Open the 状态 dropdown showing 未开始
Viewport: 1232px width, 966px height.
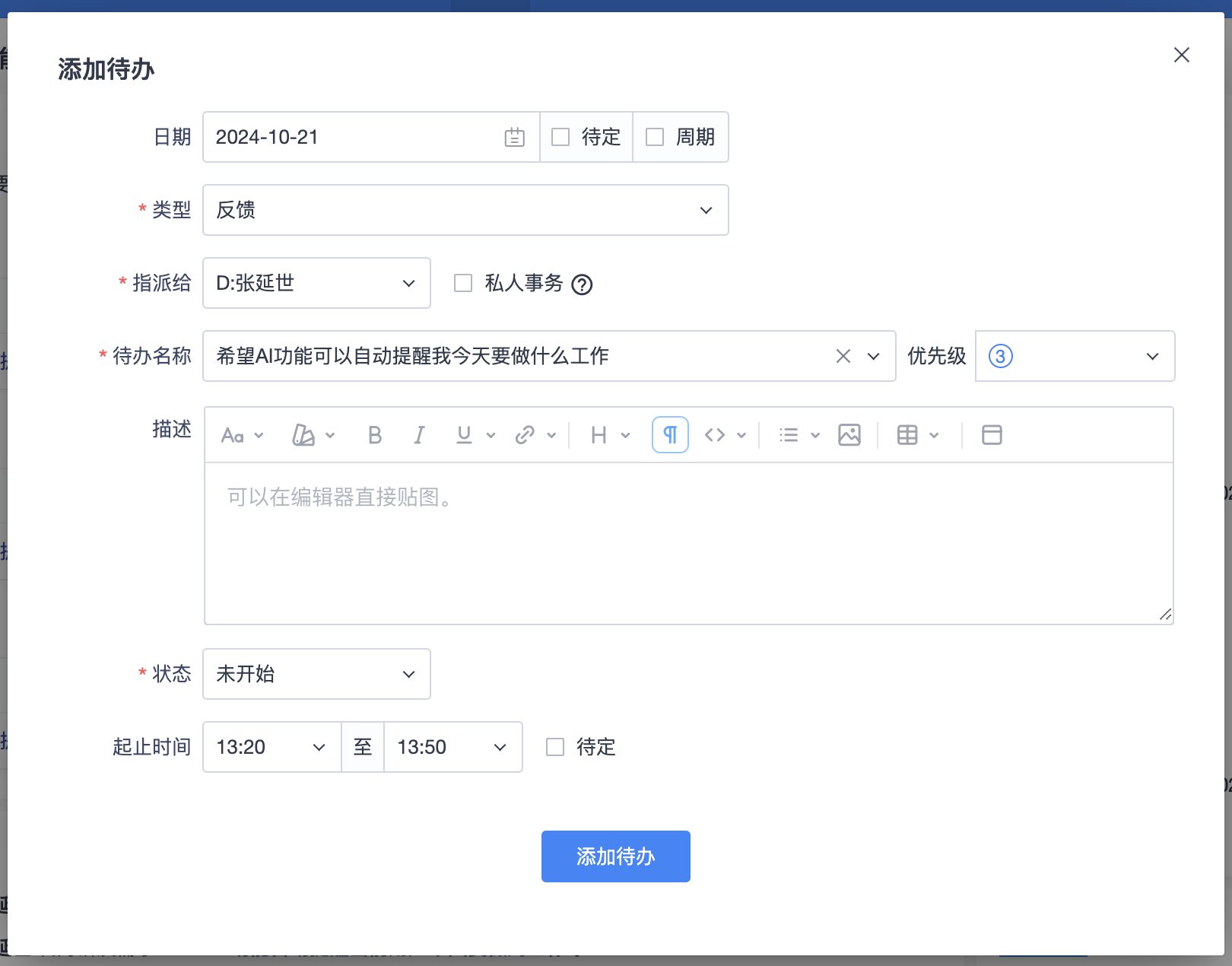316,674
